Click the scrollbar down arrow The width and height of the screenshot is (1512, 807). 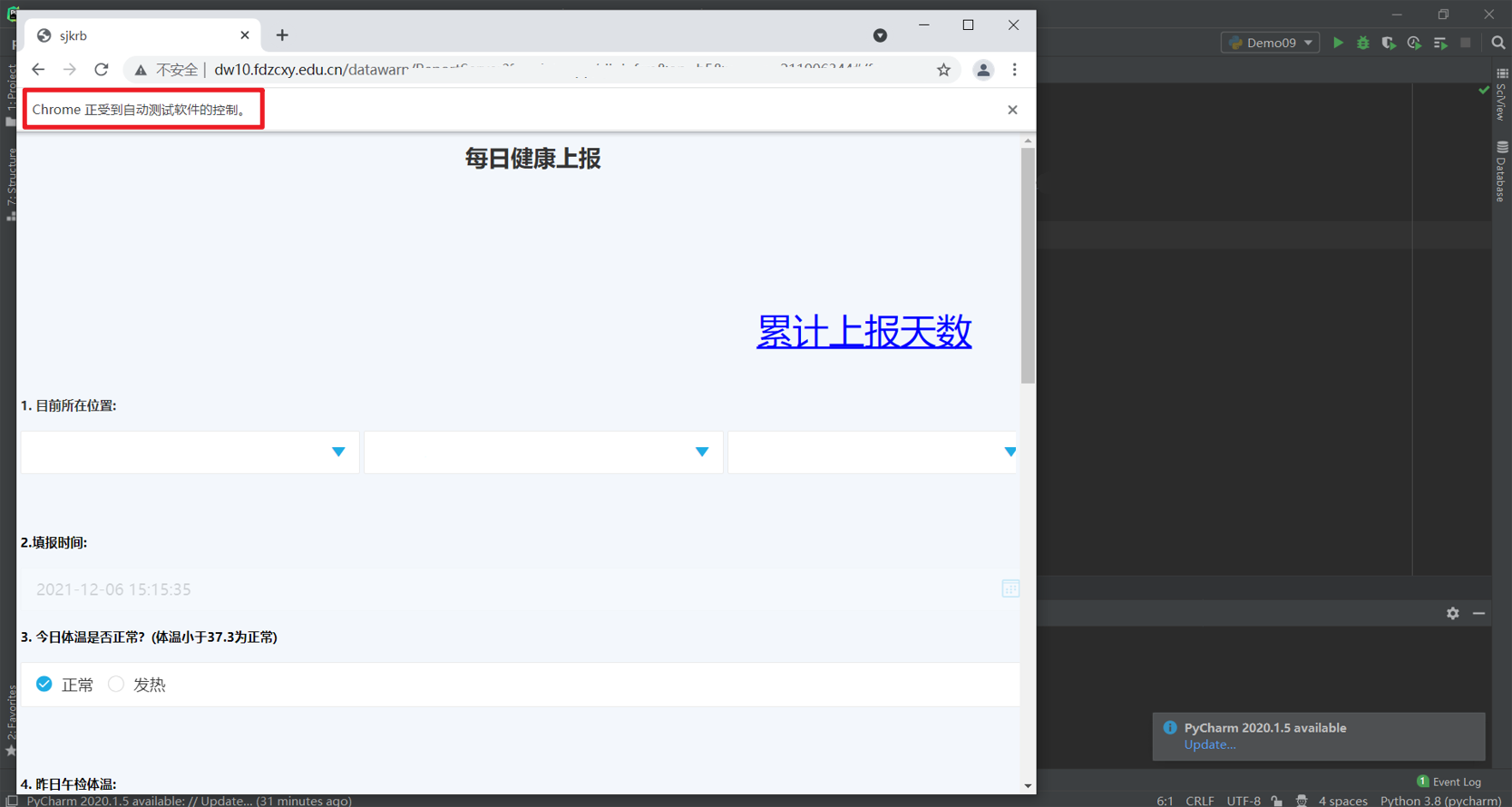tap(1028, 786)
